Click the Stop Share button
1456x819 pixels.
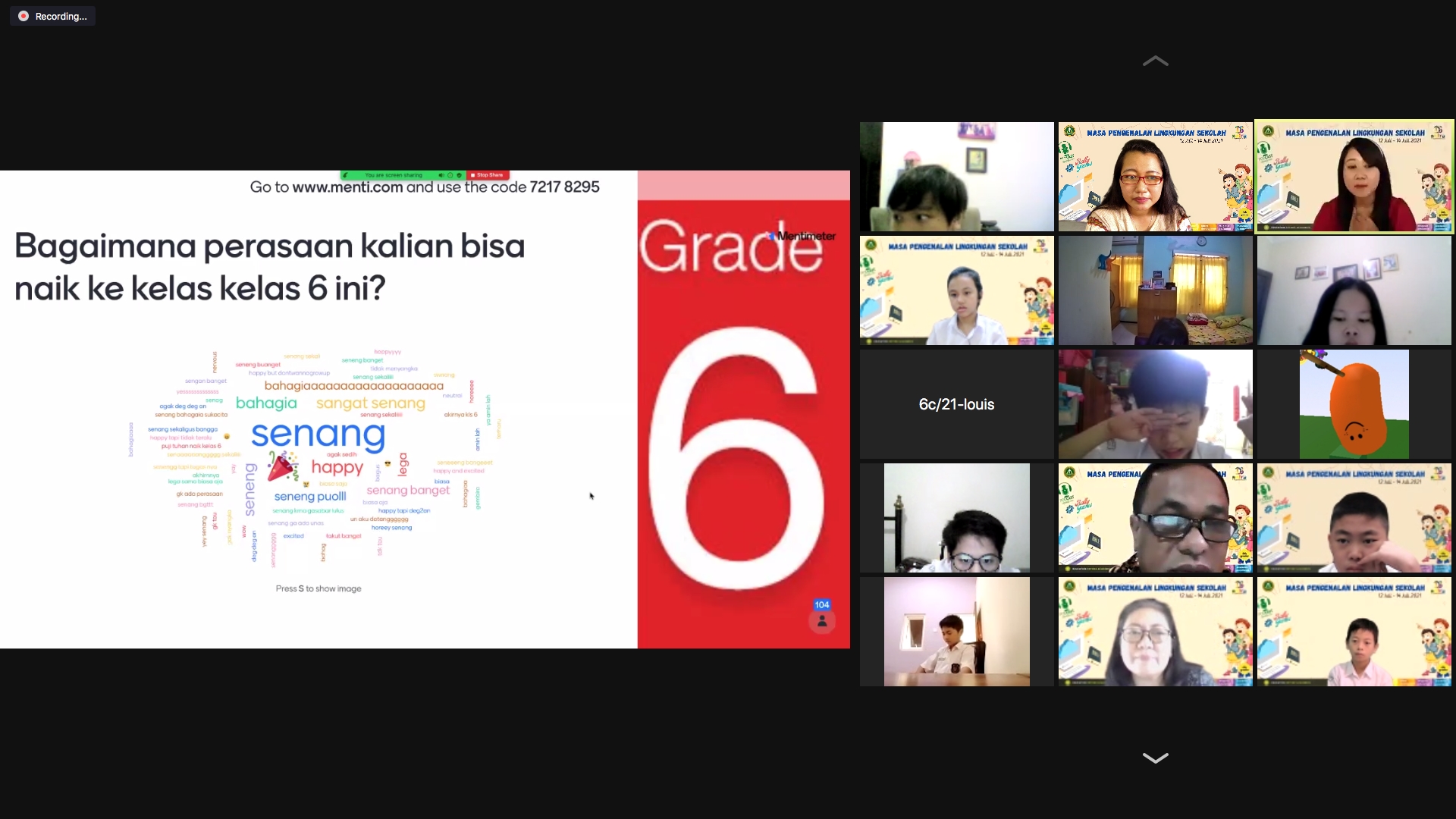point(488,175)
